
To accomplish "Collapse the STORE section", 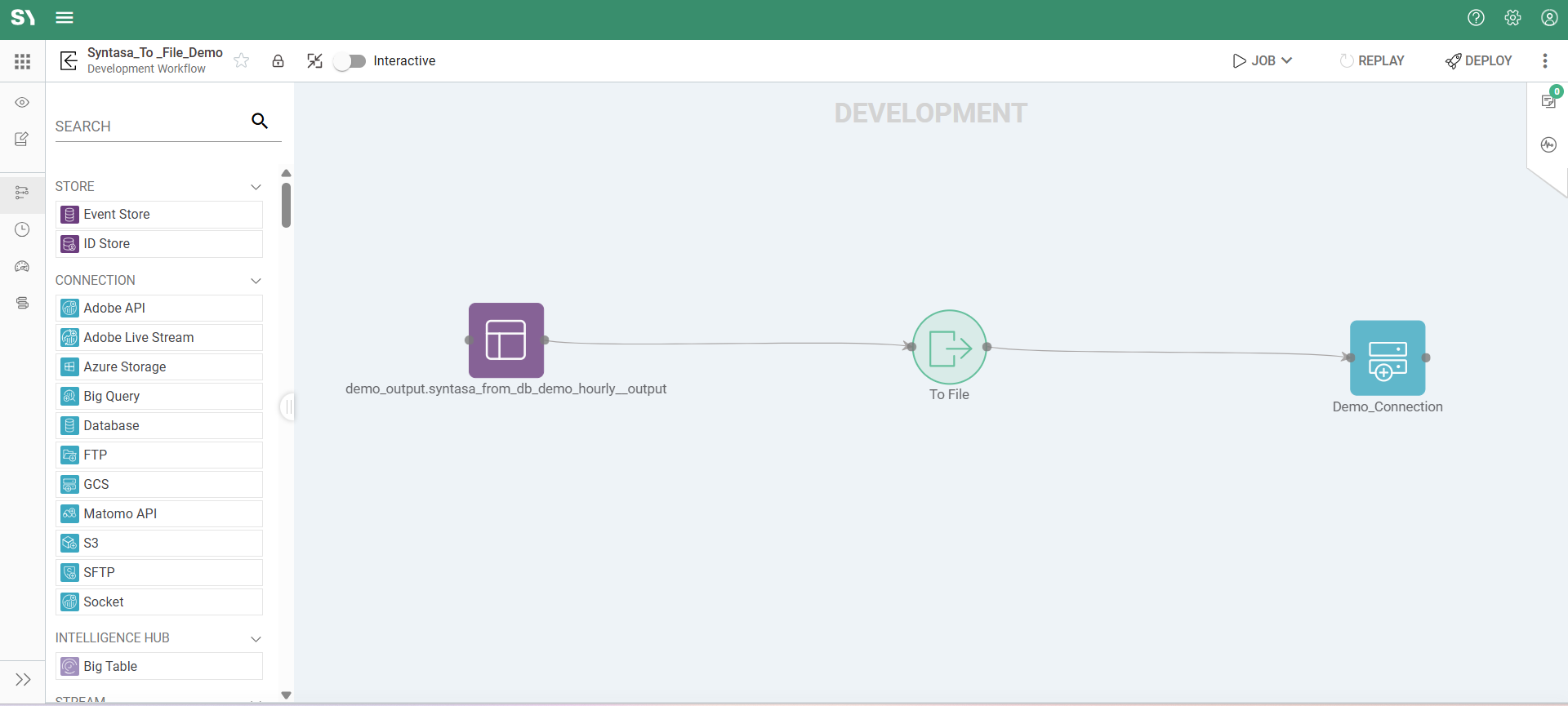I will 256,187.
